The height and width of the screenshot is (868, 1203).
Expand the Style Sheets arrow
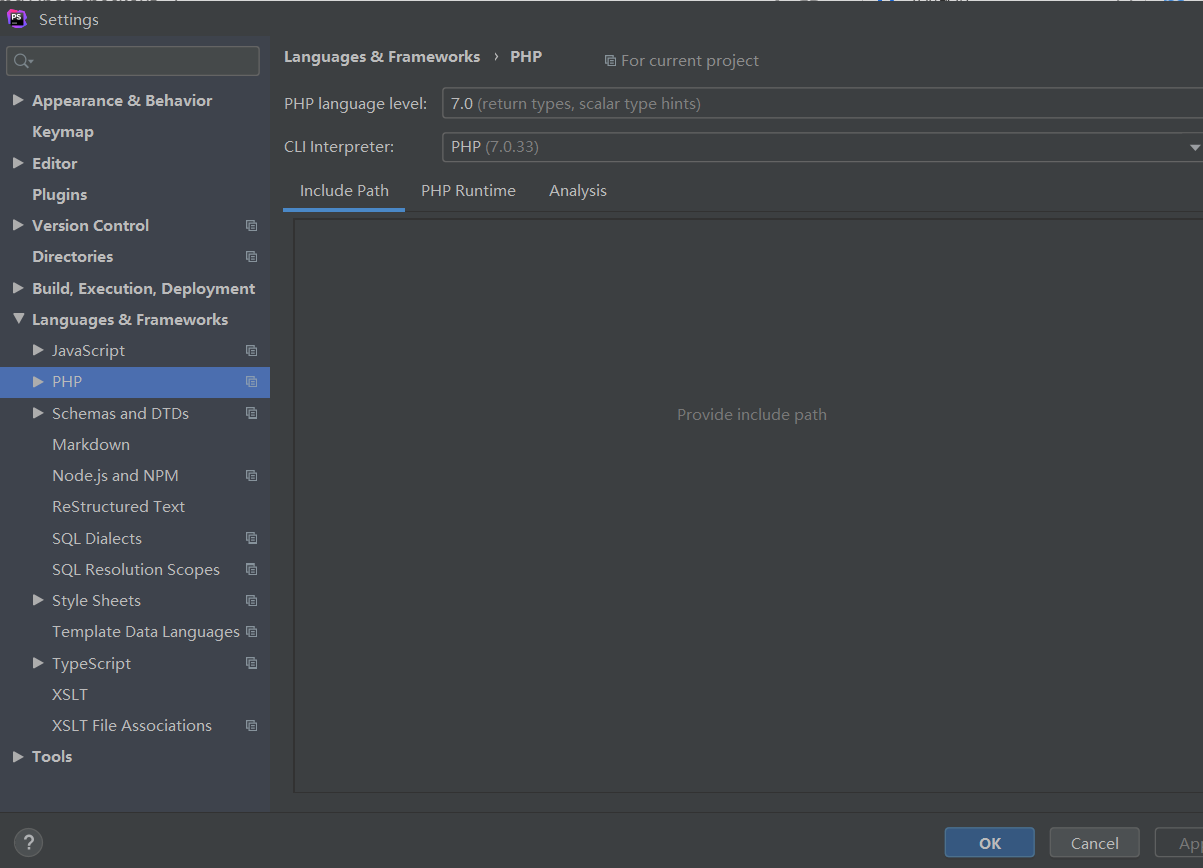[x=38, y=600]
